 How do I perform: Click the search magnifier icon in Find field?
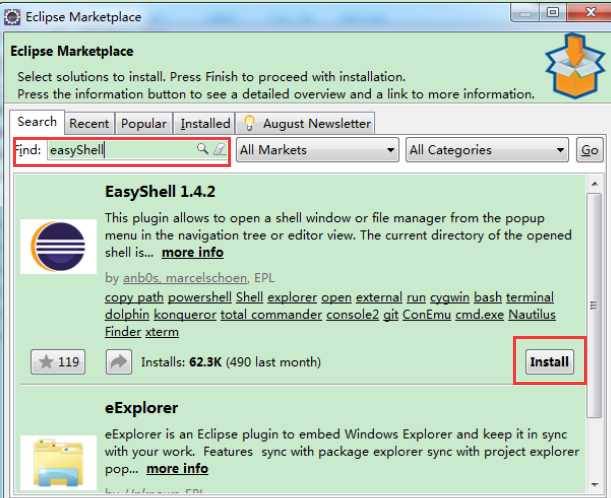tap(202, 148)
